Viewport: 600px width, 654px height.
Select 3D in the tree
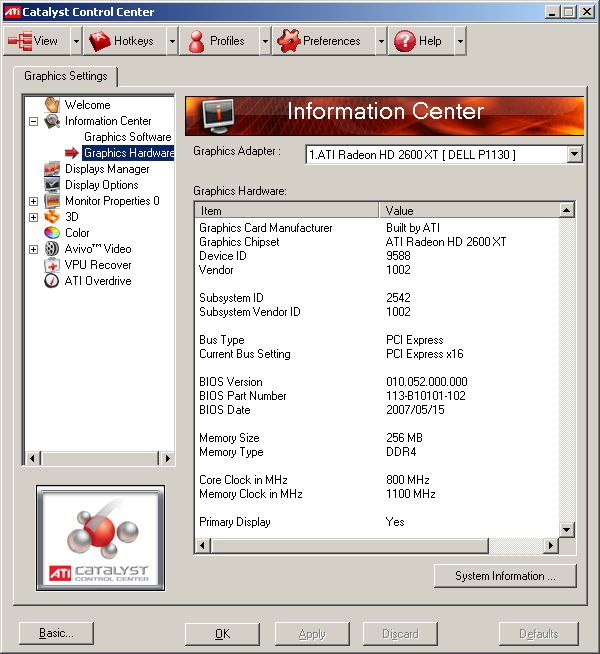tap(72, 217)
